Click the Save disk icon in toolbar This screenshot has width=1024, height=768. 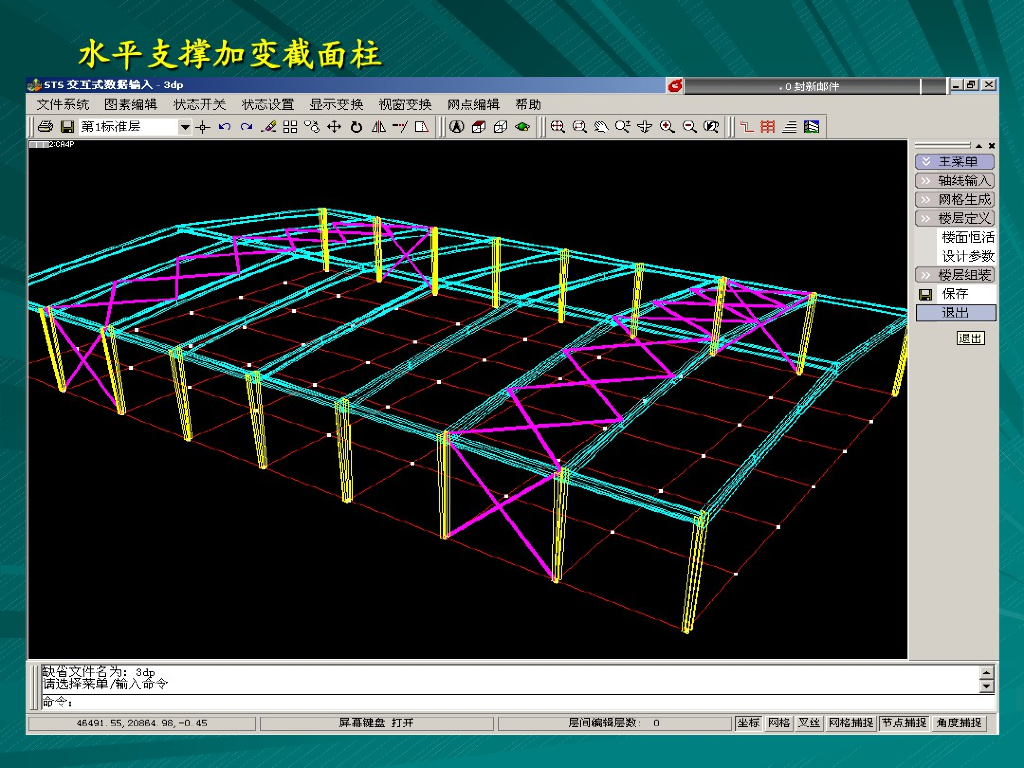click(x=67, y=127)
